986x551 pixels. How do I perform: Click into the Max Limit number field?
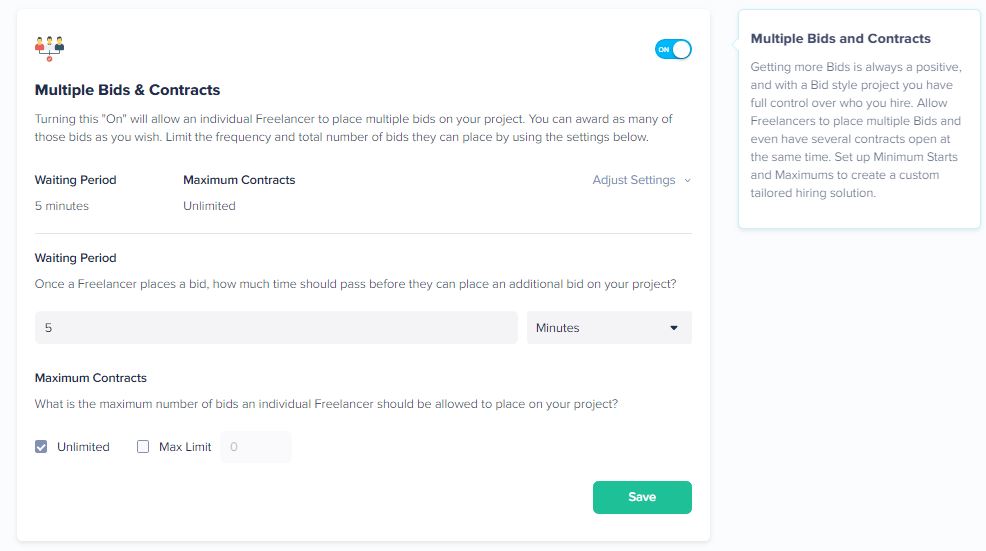coord(255,447)
